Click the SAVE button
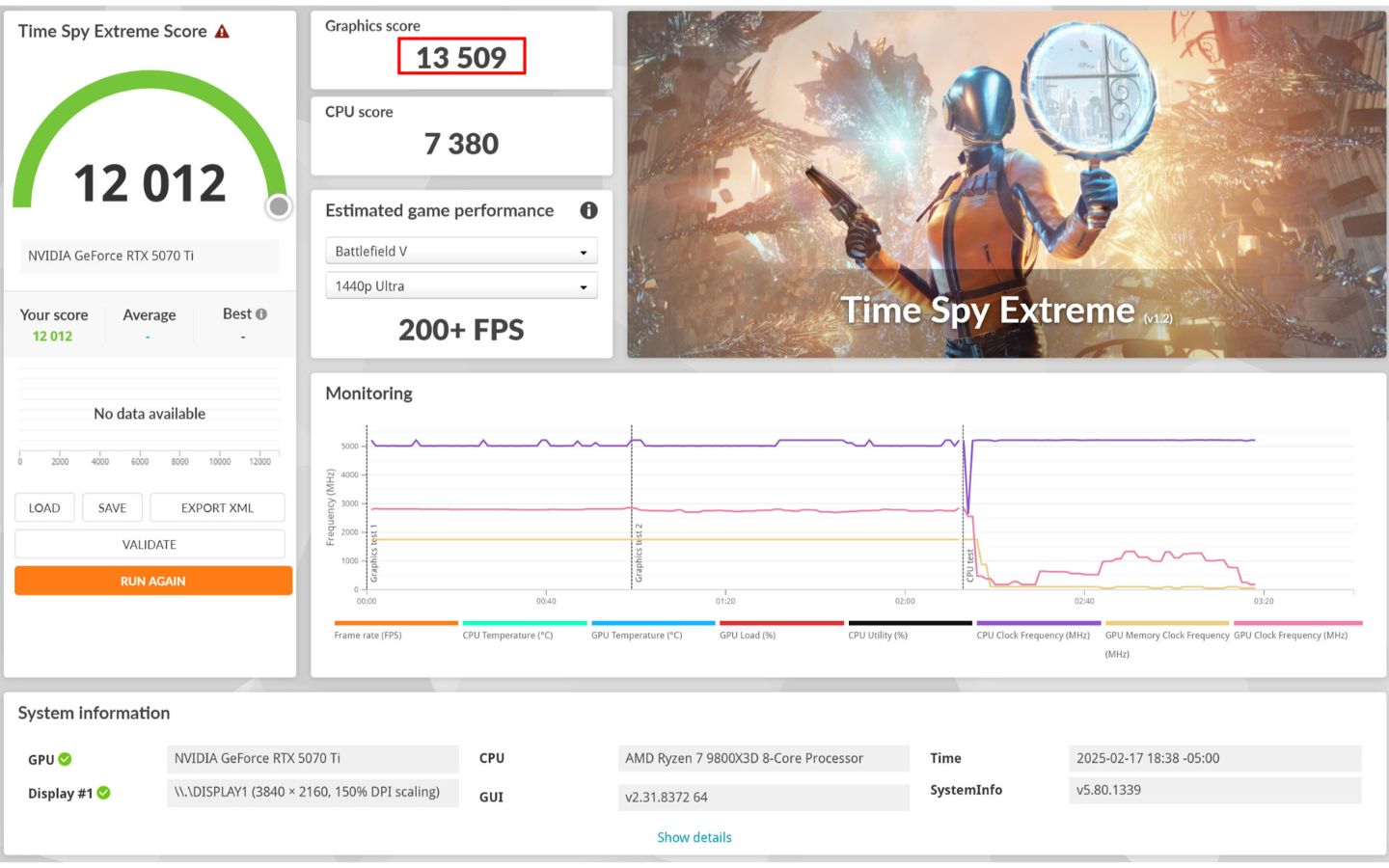The width and height of the screenshot is (1389, 868). (x=112, y=507)
